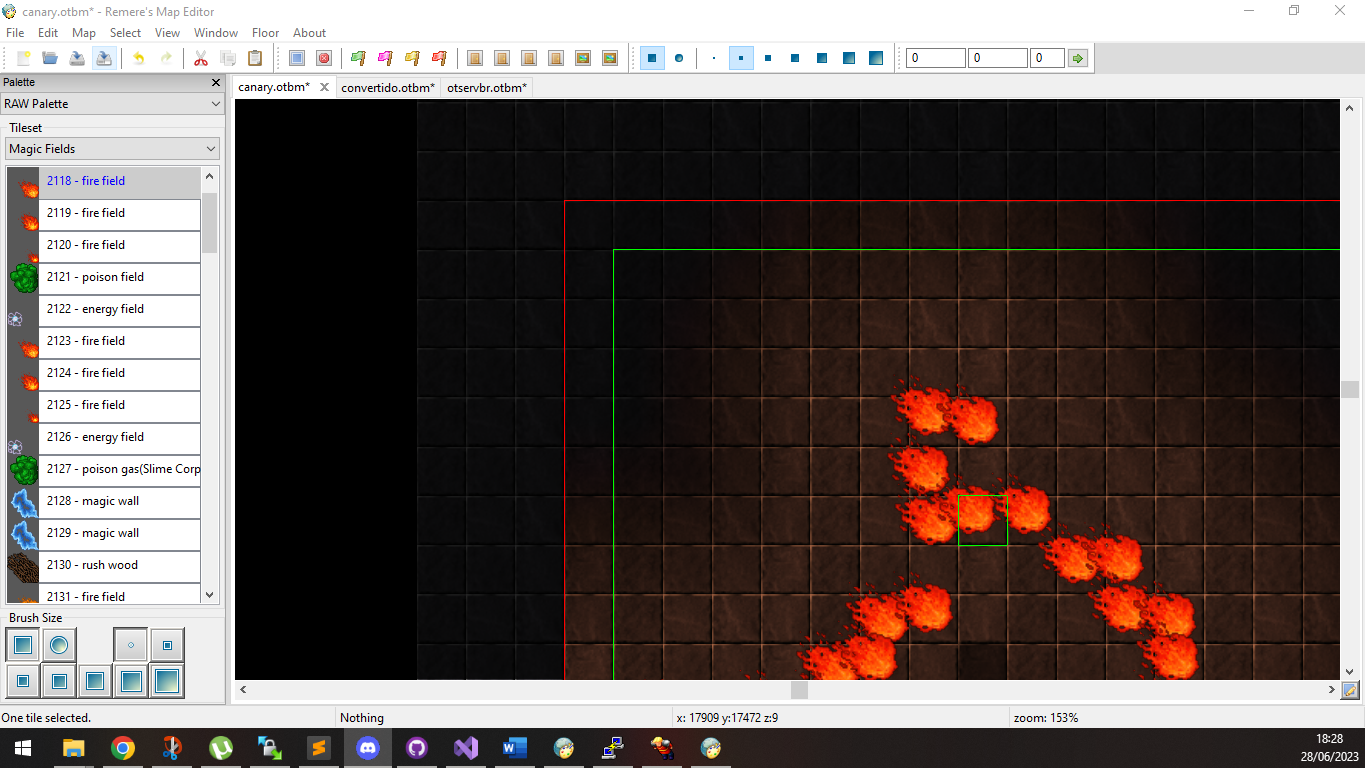Expand the RAW Palette dropdown
The image size is (1365, 768).
coord(111,103)
